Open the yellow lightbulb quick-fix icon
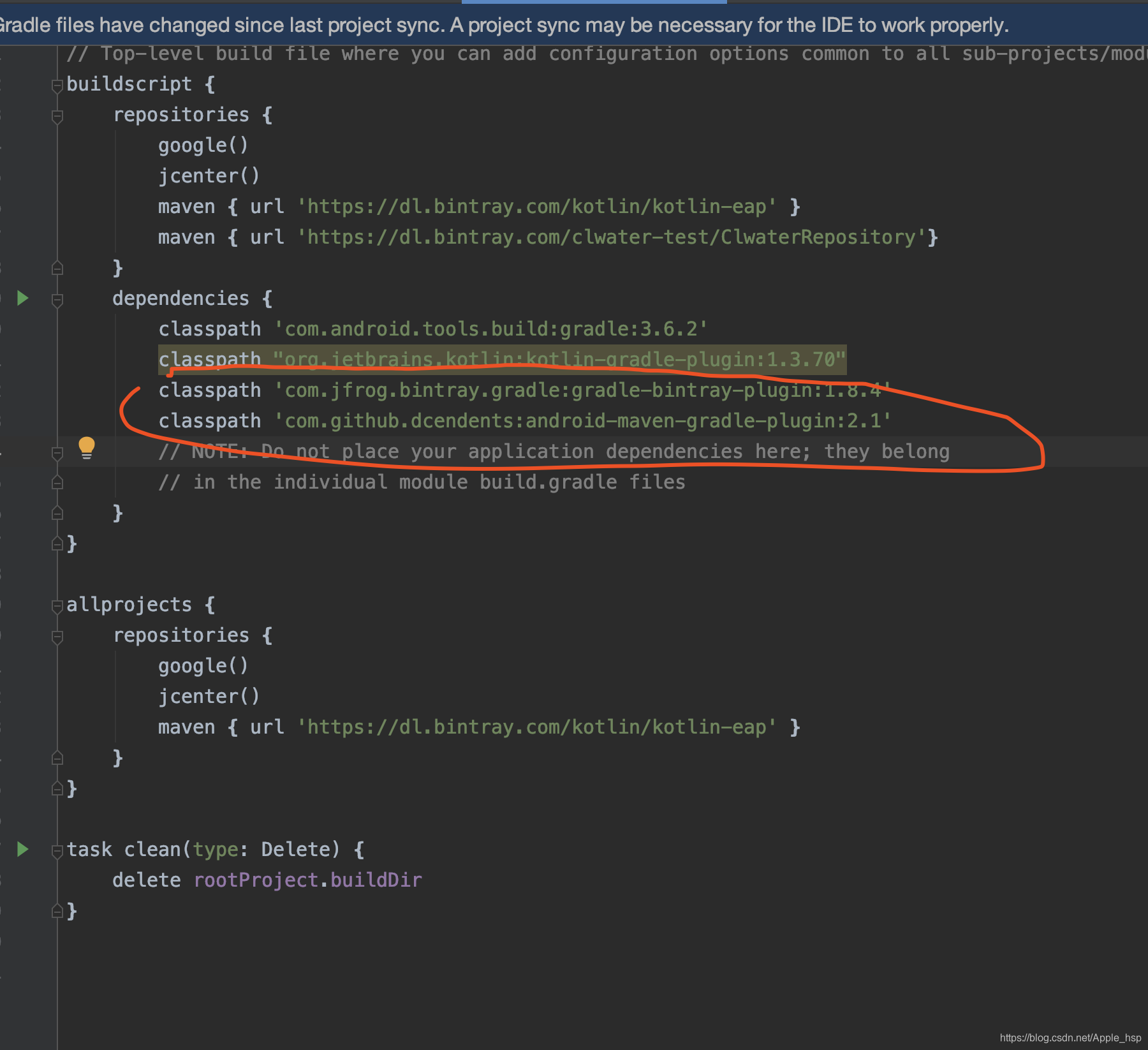The height and width of the screenshot is (1050, 1148). [x=86, y=448]
